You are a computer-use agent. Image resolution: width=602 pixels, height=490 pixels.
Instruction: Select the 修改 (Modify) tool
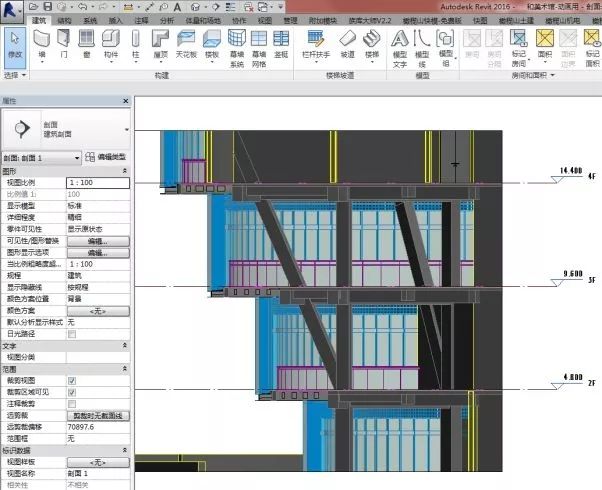14,45
